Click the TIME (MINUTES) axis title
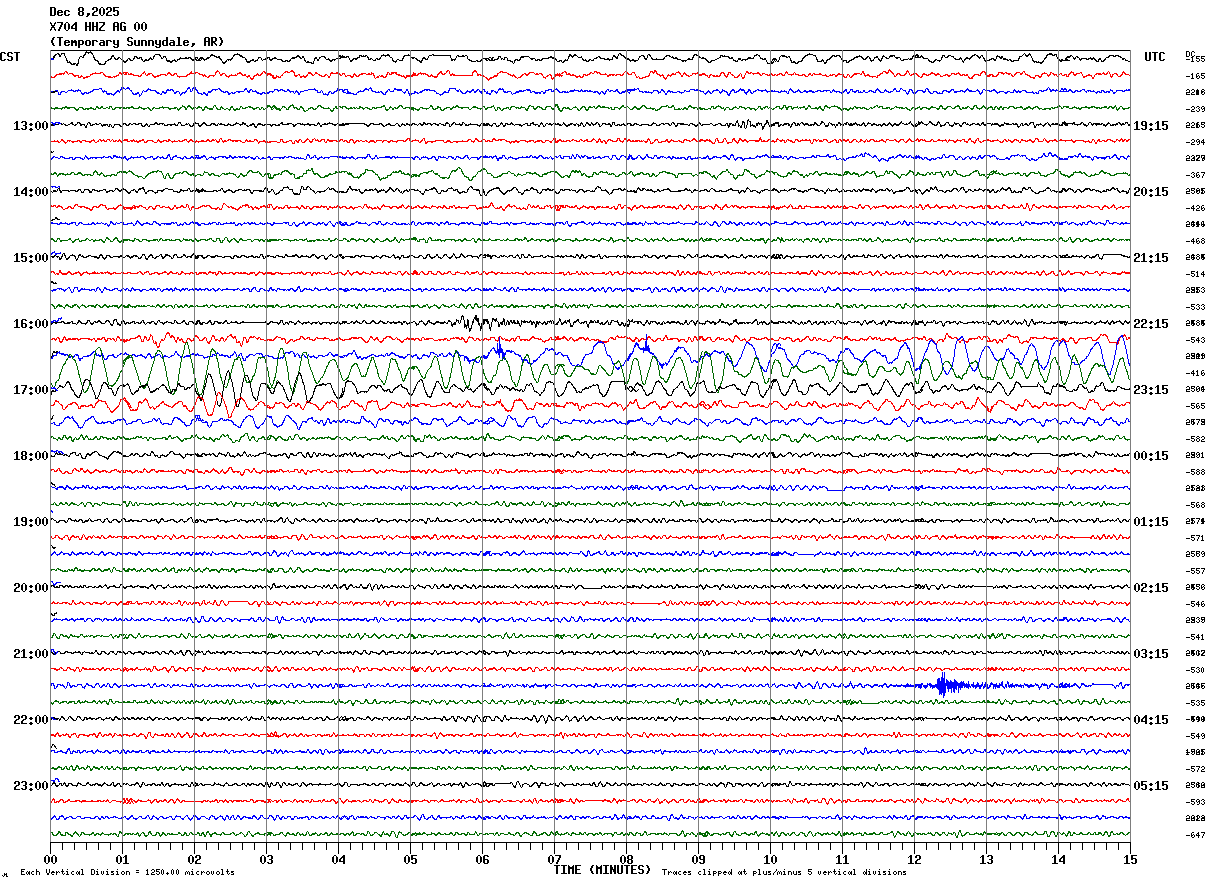1210x886 pixels. pyautogui.click(x=602, y=870)
